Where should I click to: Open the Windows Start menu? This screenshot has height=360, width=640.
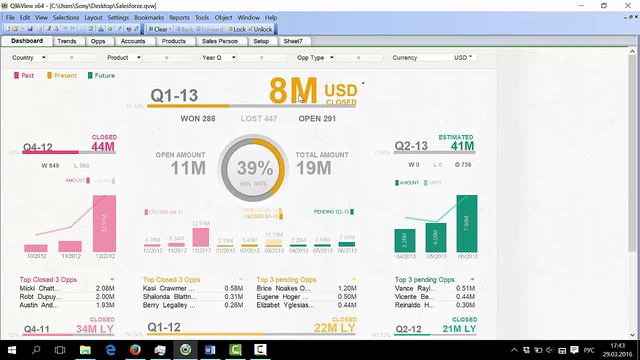12,350
